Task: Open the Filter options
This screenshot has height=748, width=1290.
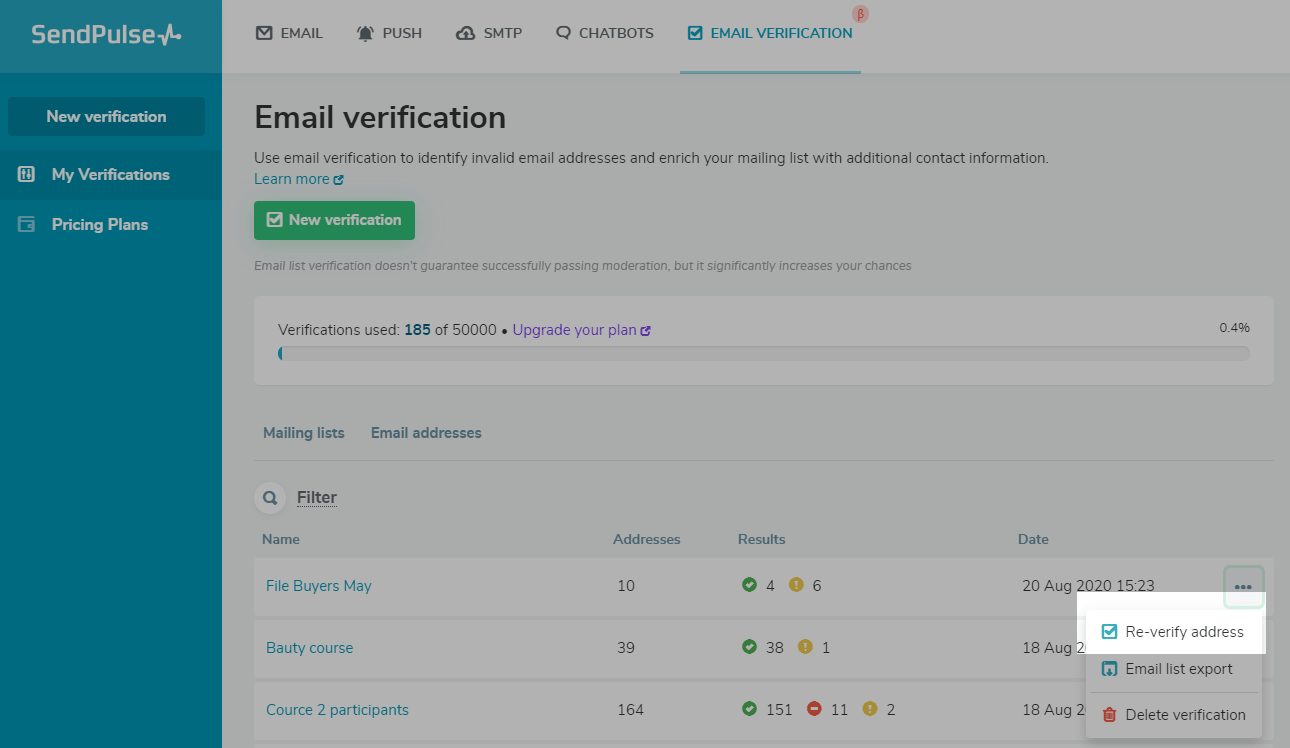Action: 317,497
